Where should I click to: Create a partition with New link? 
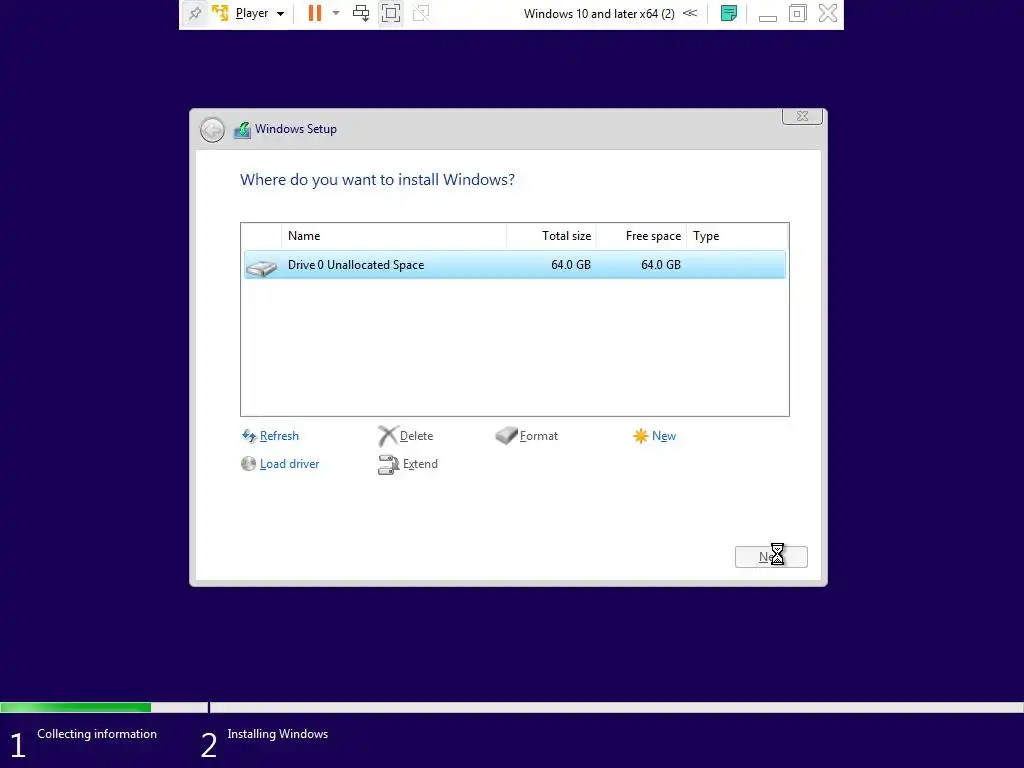tap(664, 436)
